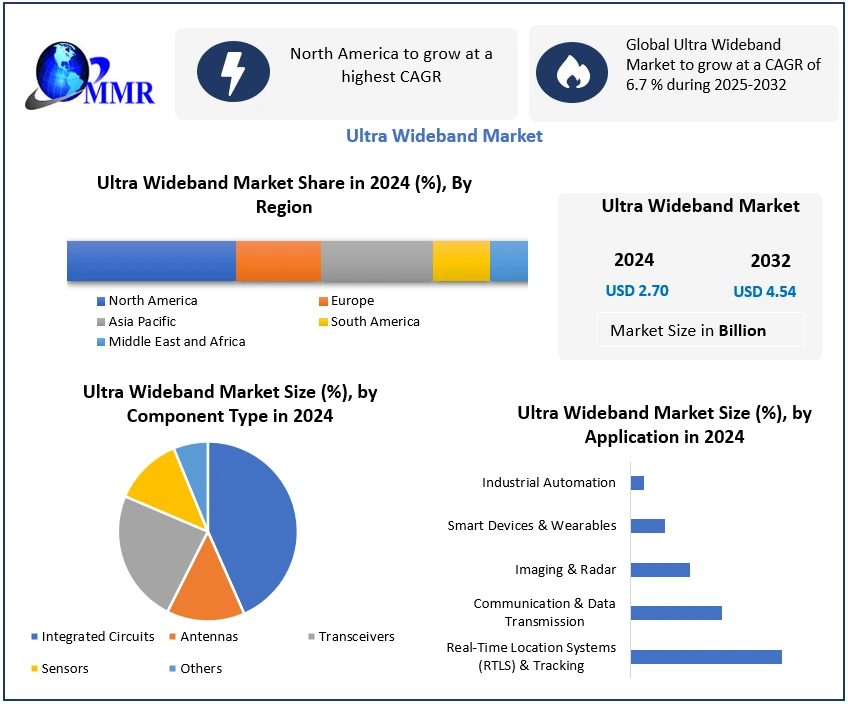Screen dimensions: 848x704
Task: Click the Real-Time Location Systems bar
Action: (706, 657)
